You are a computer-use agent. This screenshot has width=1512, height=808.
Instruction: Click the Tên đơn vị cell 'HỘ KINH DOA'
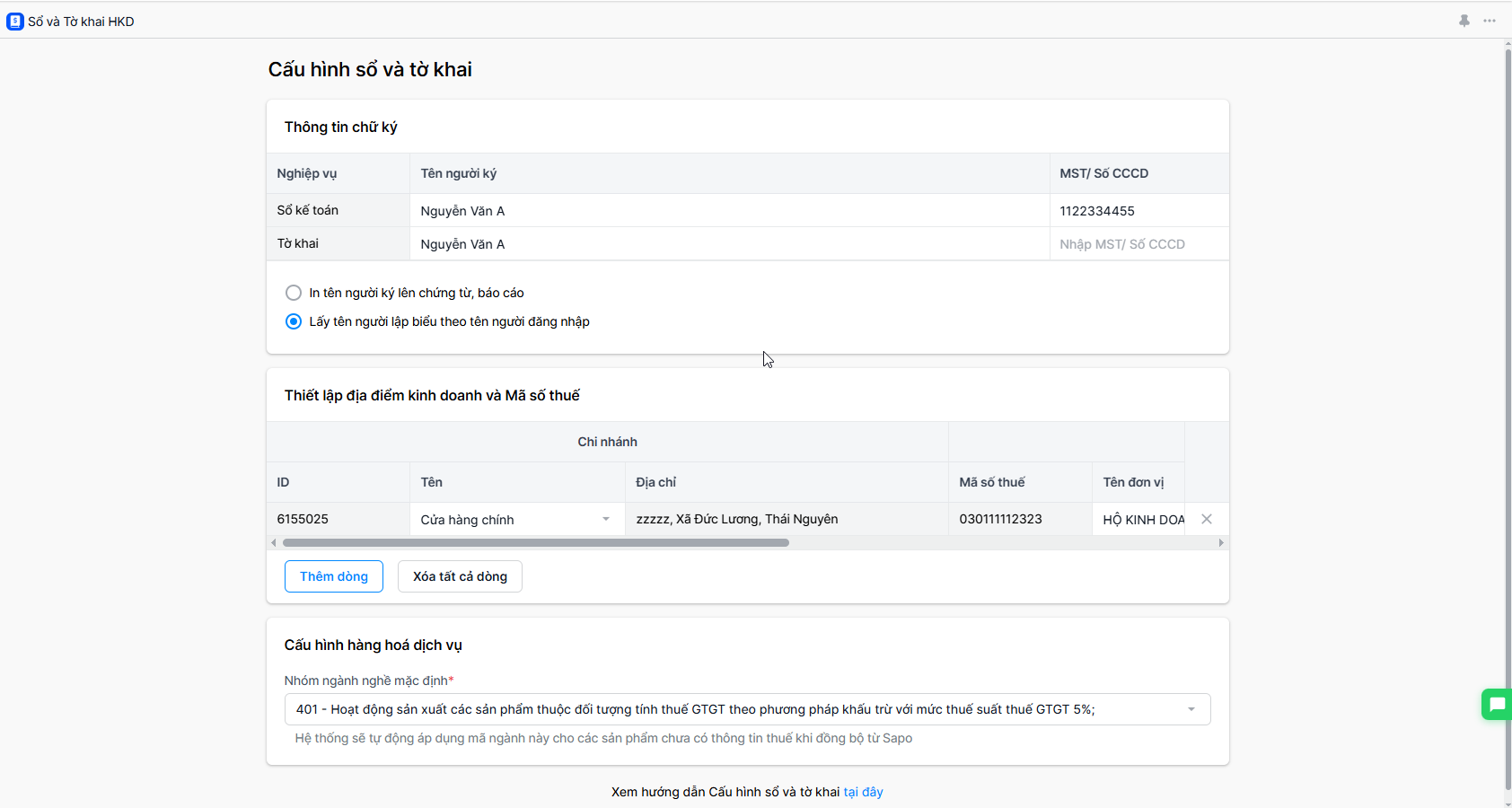point(1142,520)
